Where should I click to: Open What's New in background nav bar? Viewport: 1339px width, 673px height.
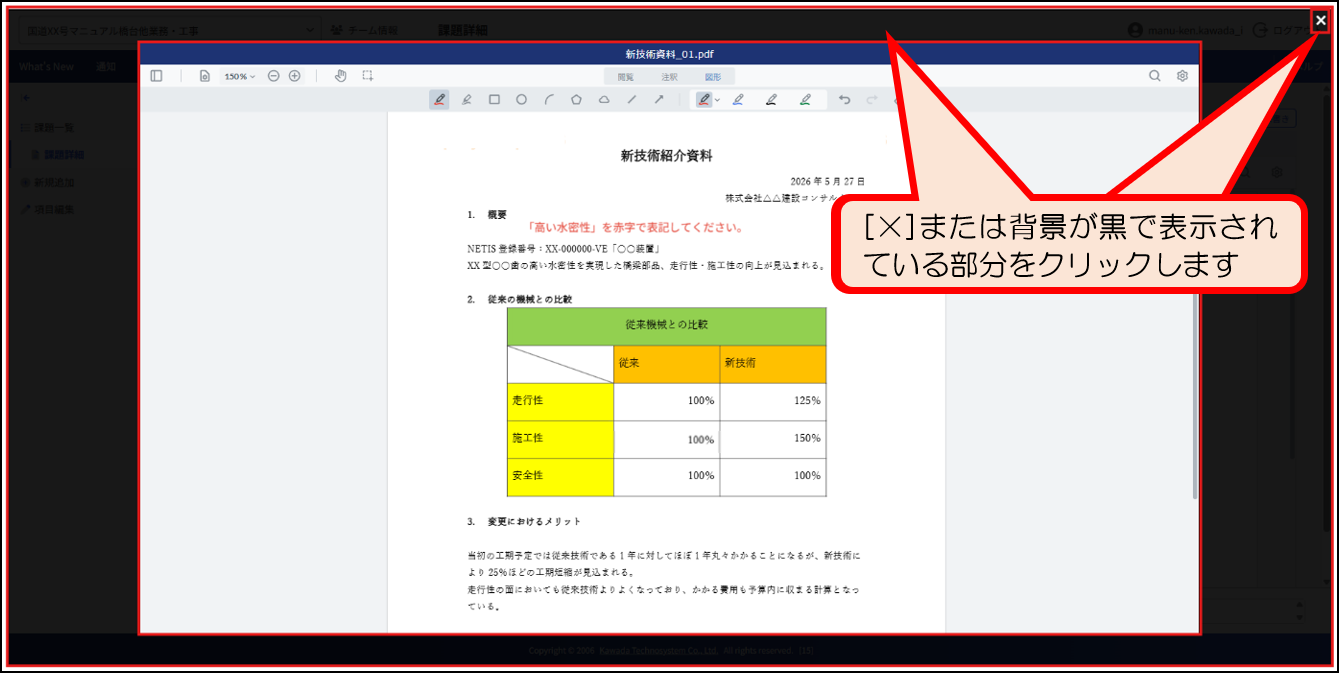[46, 67]
